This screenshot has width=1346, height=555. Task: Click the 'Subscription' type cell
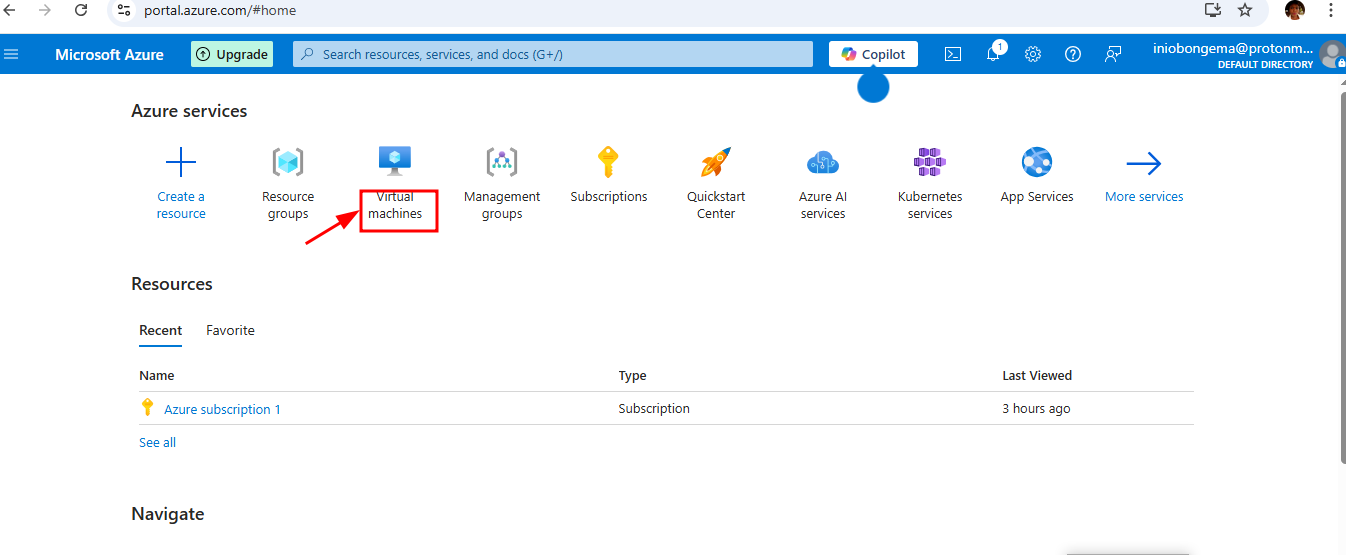[x=654, y=408]
